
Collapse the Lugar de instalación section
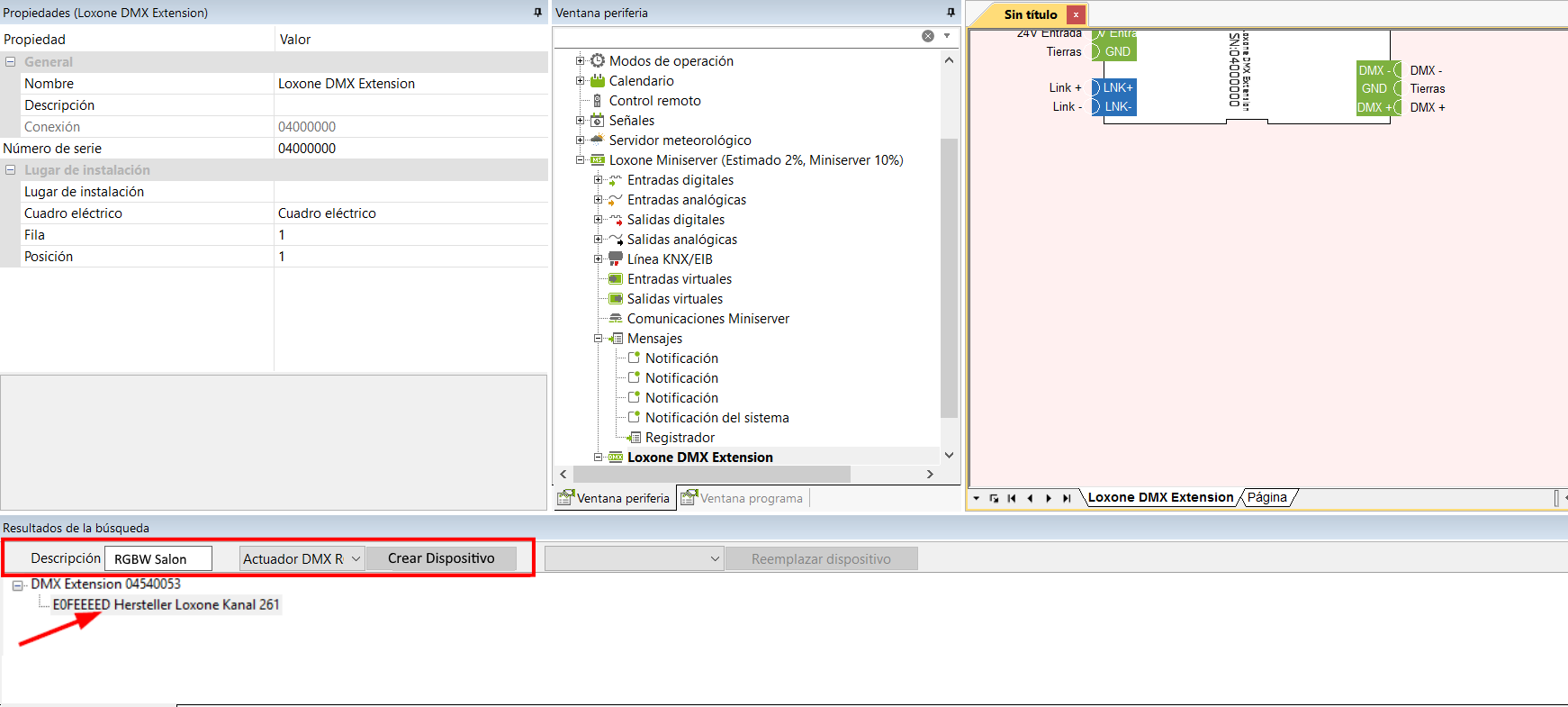click(x=11, y=170)
